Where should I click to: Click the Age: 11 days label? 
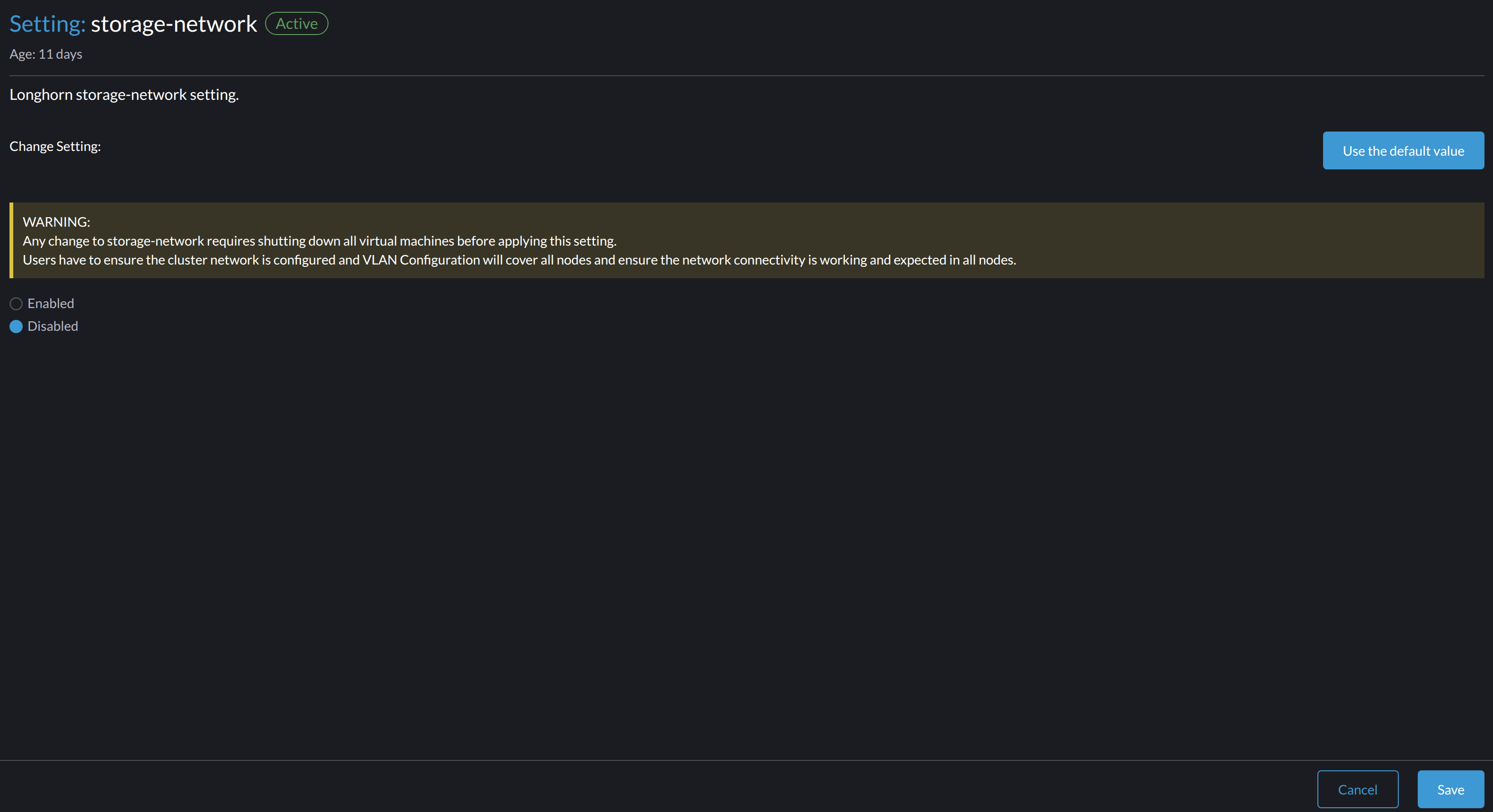point(45,54)
